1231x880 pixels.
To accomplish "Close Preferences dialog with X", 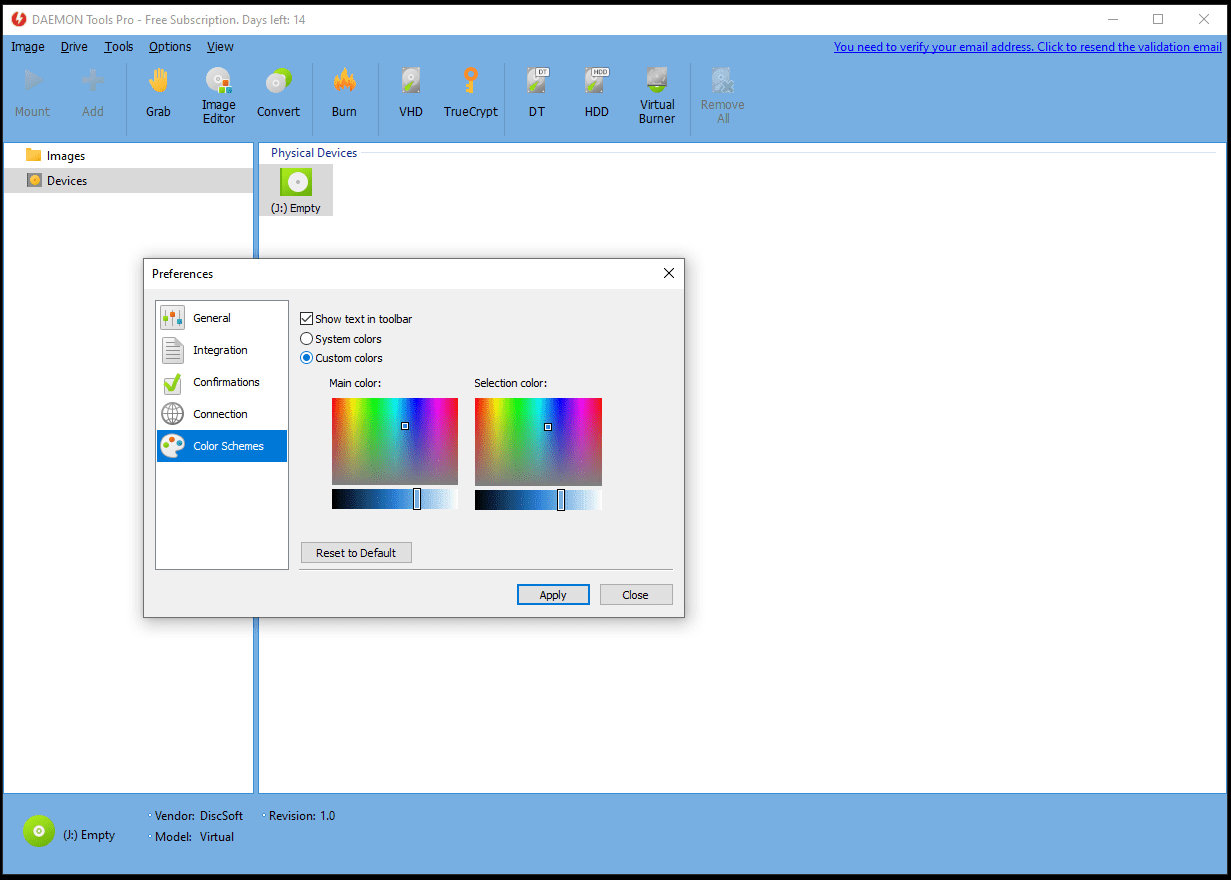I will [x=669, y=273].
